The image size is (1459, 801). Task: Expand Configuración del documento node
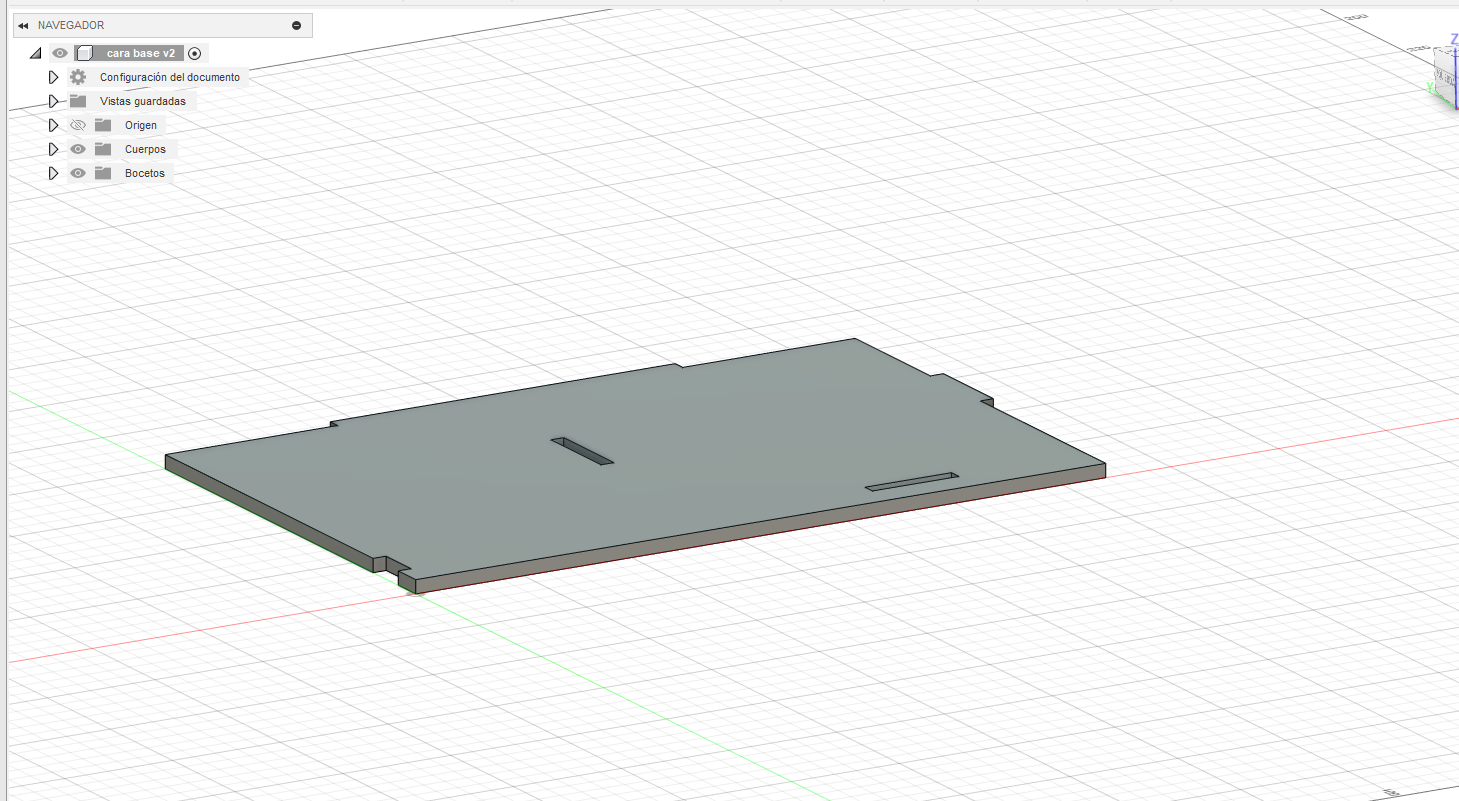(x=54, y=77)
